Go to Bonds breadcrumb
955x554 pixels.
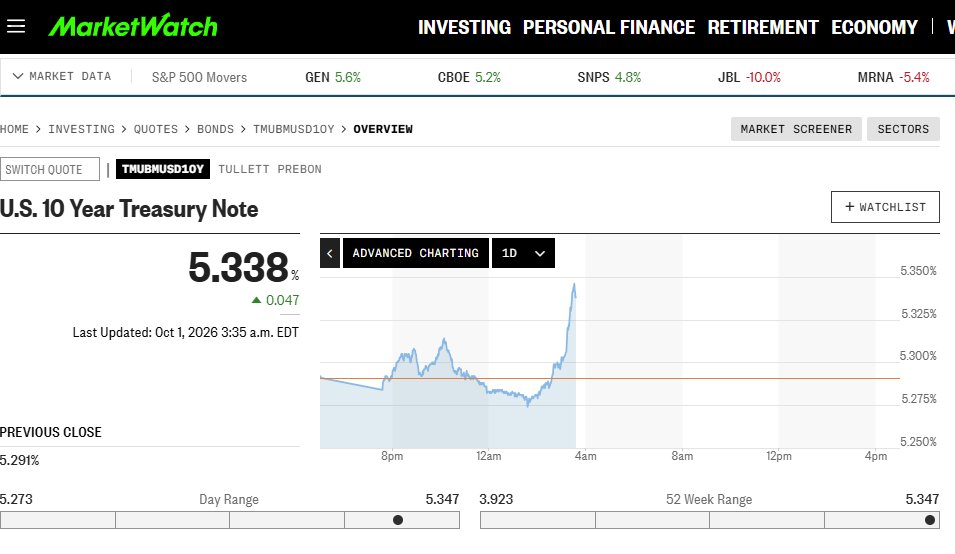click(x=215, y=129)
